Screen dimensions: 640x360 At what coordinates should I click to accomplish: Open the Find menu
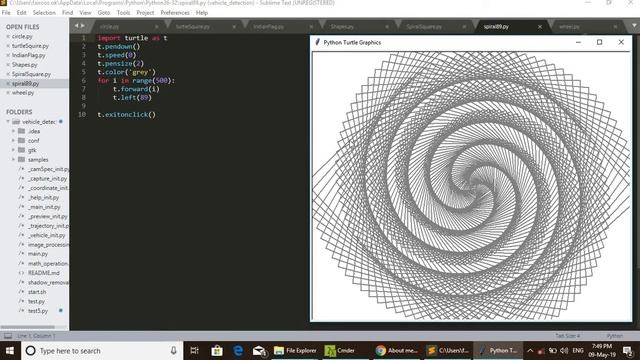(67, 13)
